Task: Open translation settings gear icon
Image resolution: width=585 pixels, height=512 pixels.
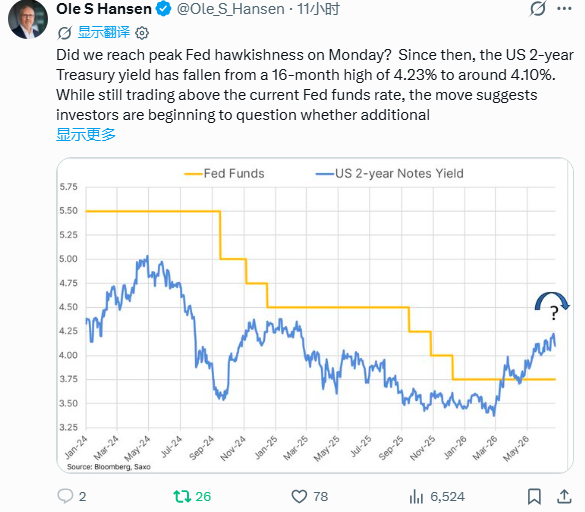Action: (142, 33)
